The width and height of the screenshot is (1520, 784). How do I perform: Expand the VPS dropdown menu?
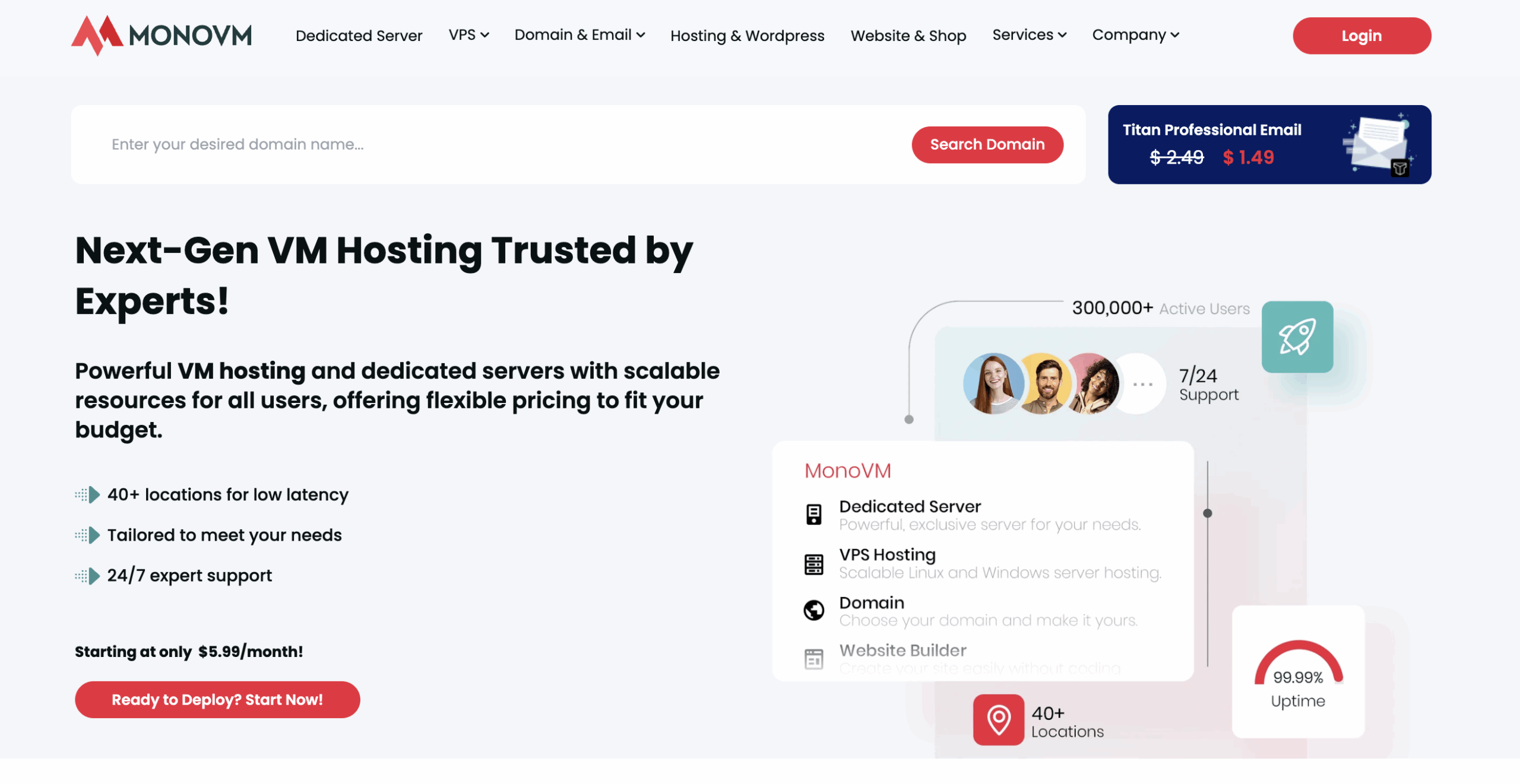[x=468, y=35]
